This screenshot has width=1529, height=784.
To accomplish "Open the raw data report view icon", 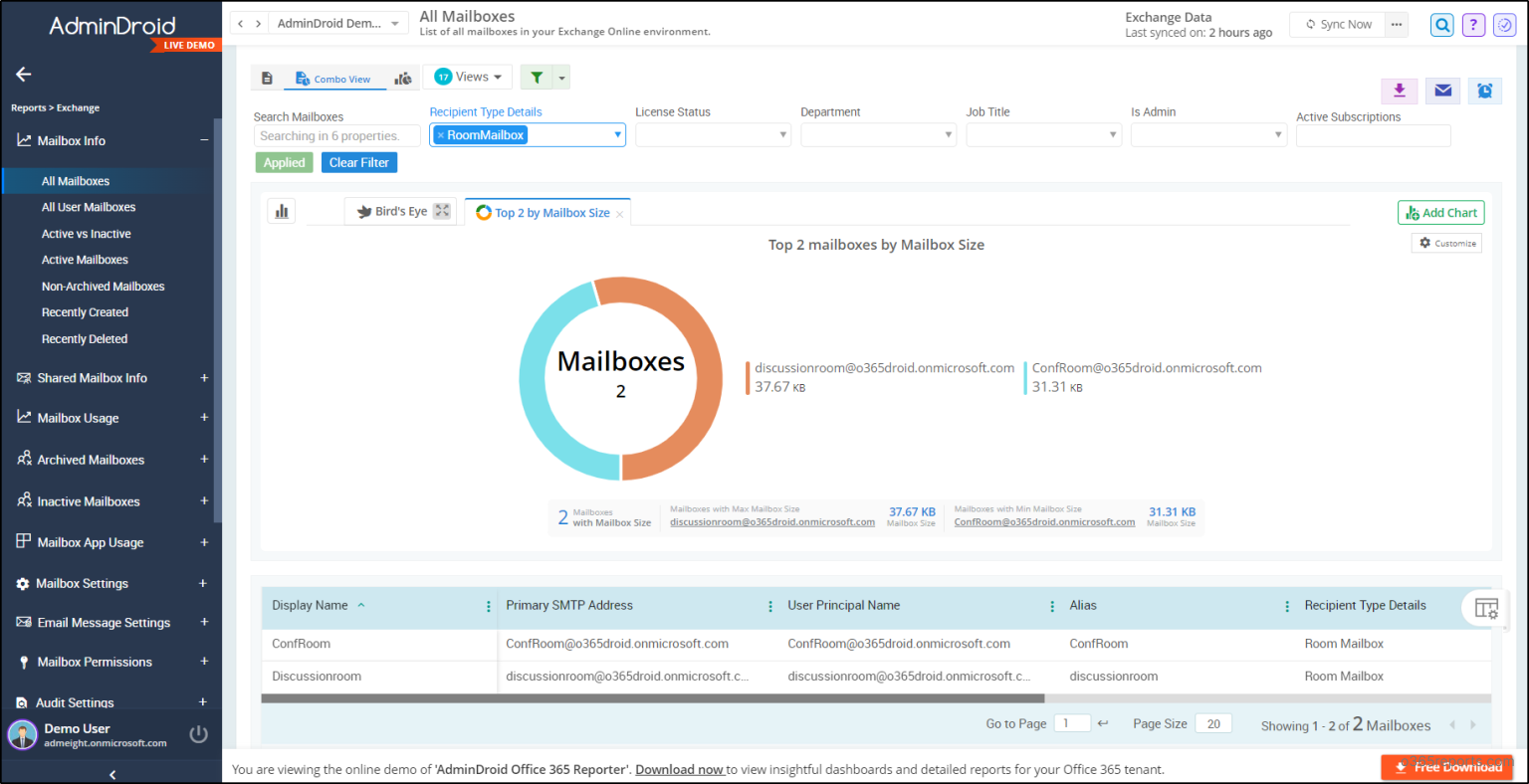I will (x=265, y=77).
